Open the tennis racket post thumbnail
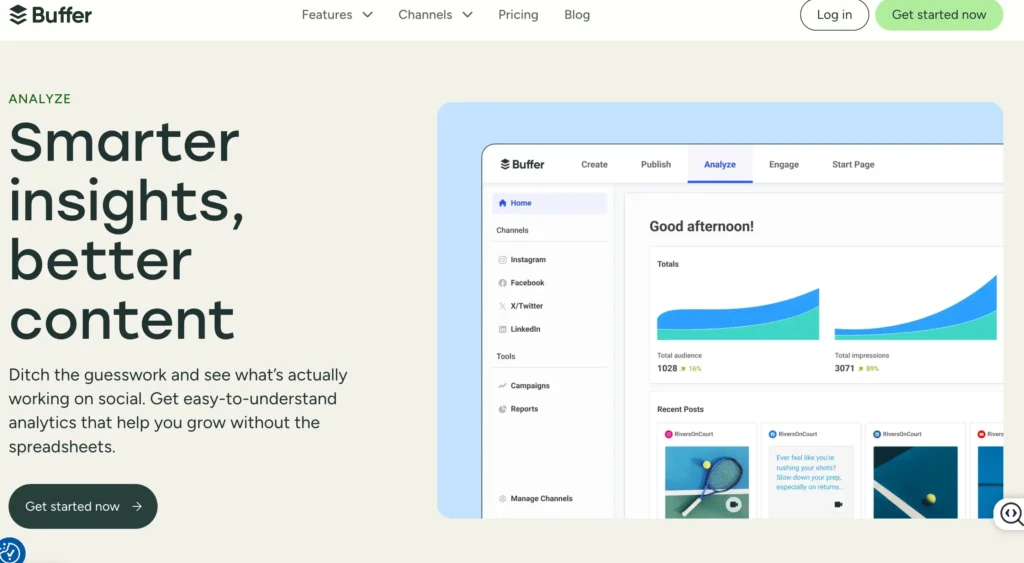Image resolution: width=1024 pixels, height=563 pixels. (707, 483)
